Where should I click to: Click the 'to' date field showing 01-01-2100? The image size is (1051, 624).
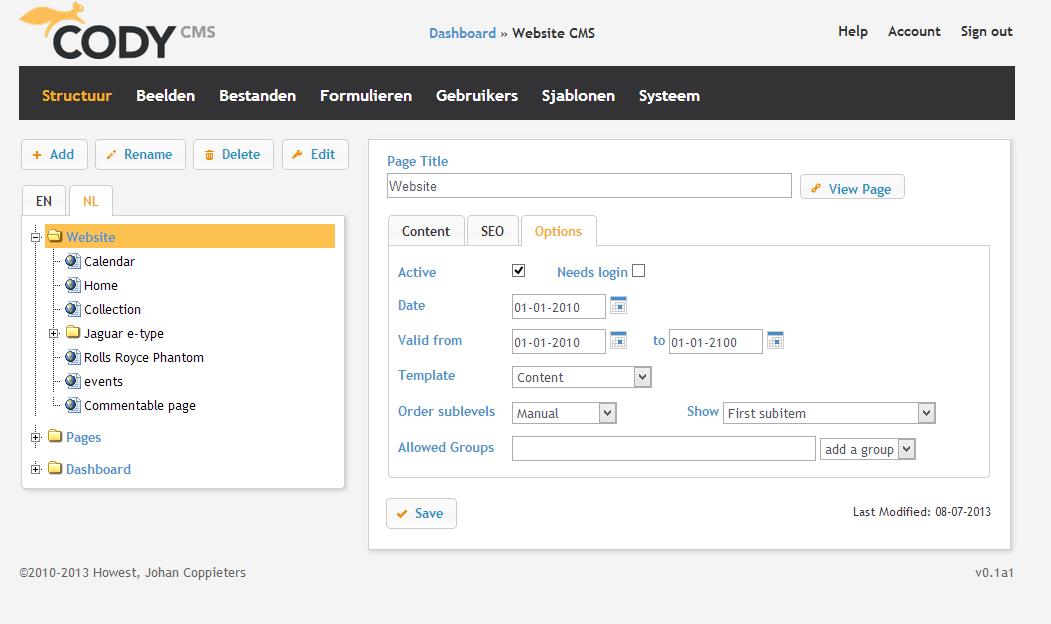pyautogui.click(x=715, y=342)
